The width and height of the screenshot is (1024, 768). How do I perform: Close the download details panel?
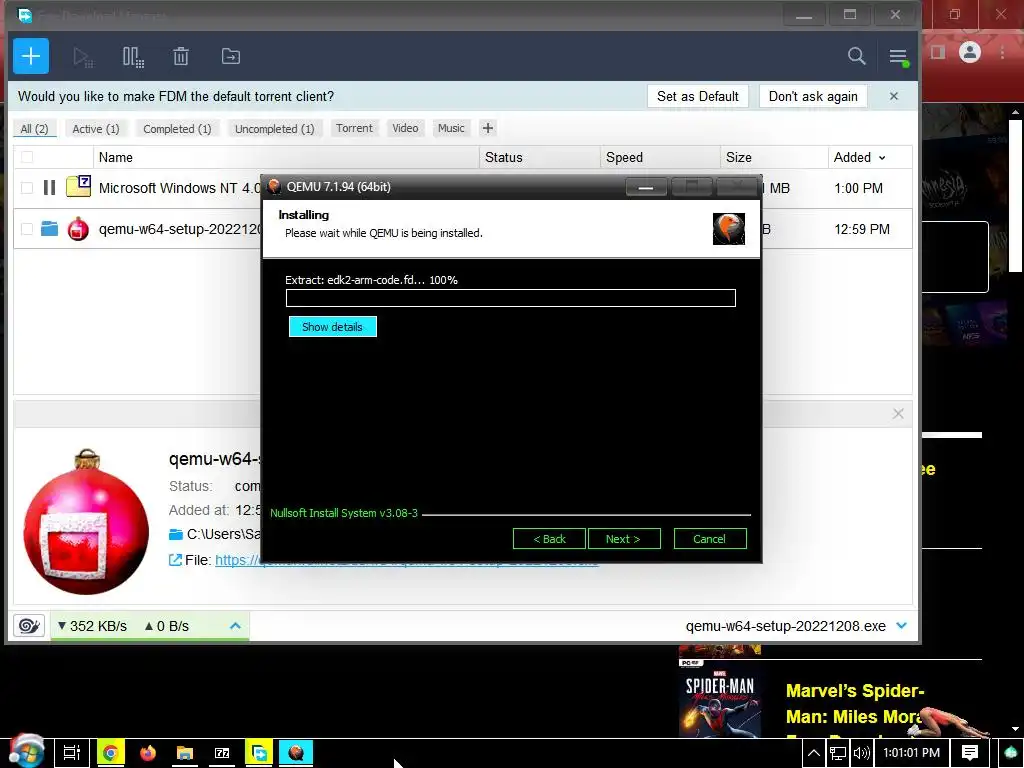898,414
